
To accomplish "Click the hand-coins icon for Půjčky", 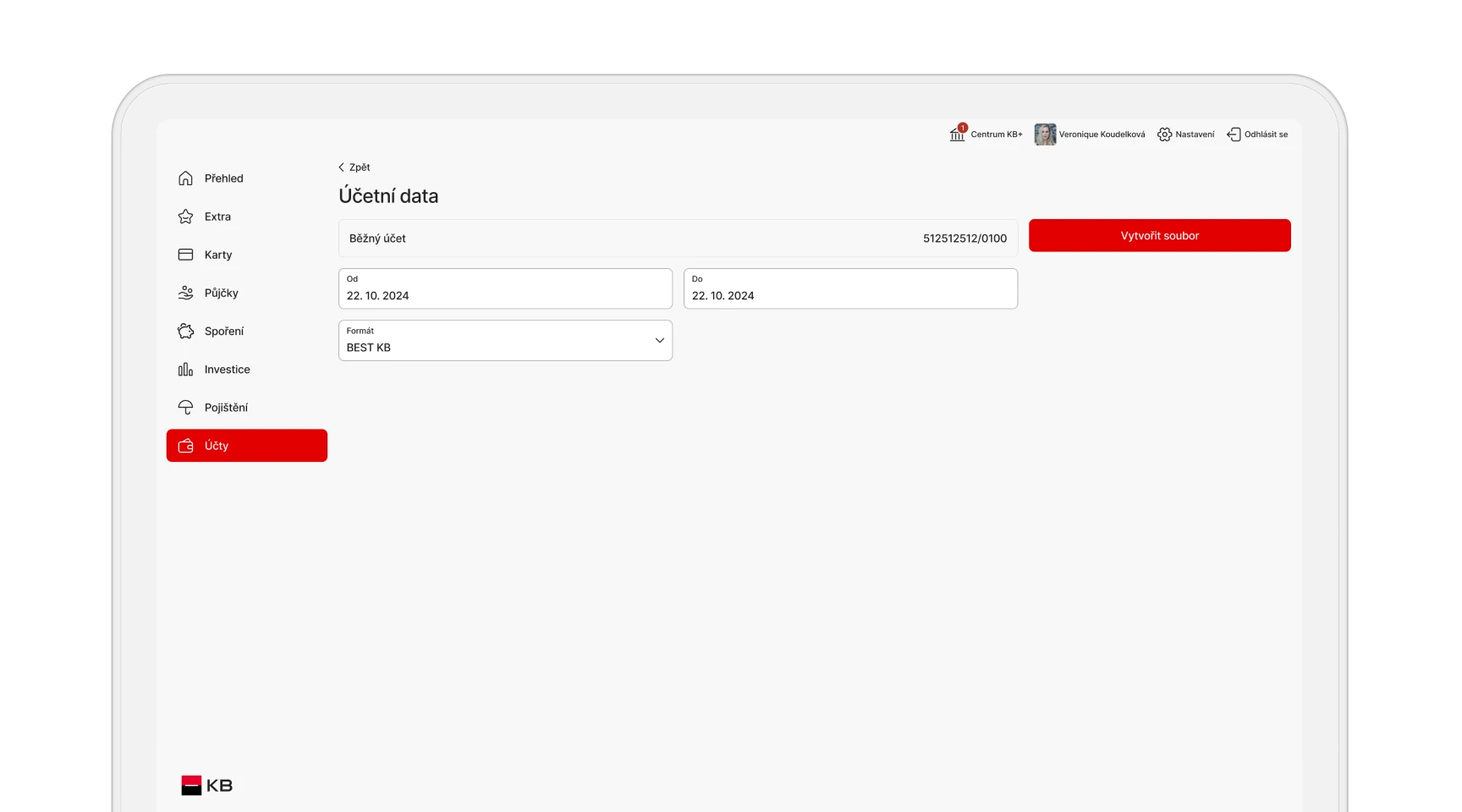I will tap(185, 293).
